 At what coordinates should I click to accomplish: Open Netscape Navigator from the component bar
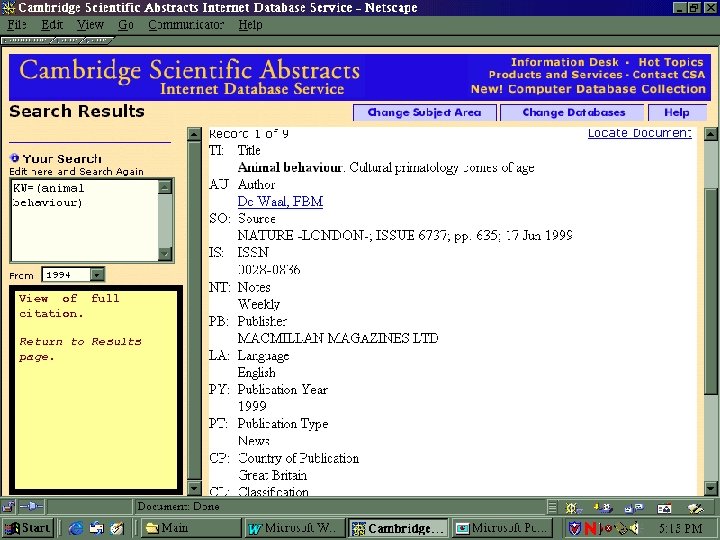pyautogui.click(x=572, y=508)
